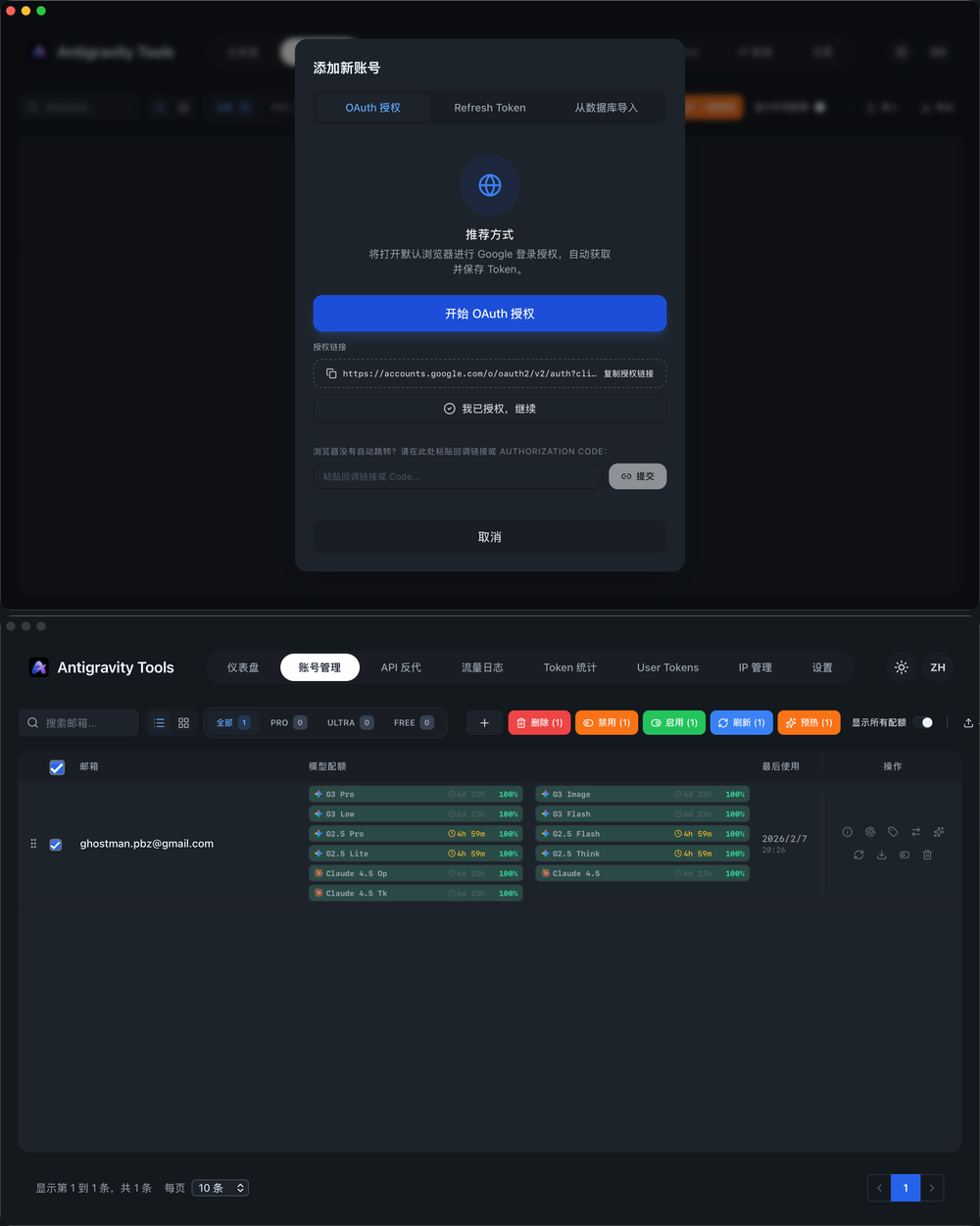Uncheck the ghostman.pbz@gmail.com row checkbox
This screenshot has height=1226, width=980.
(x=56, y=844)
